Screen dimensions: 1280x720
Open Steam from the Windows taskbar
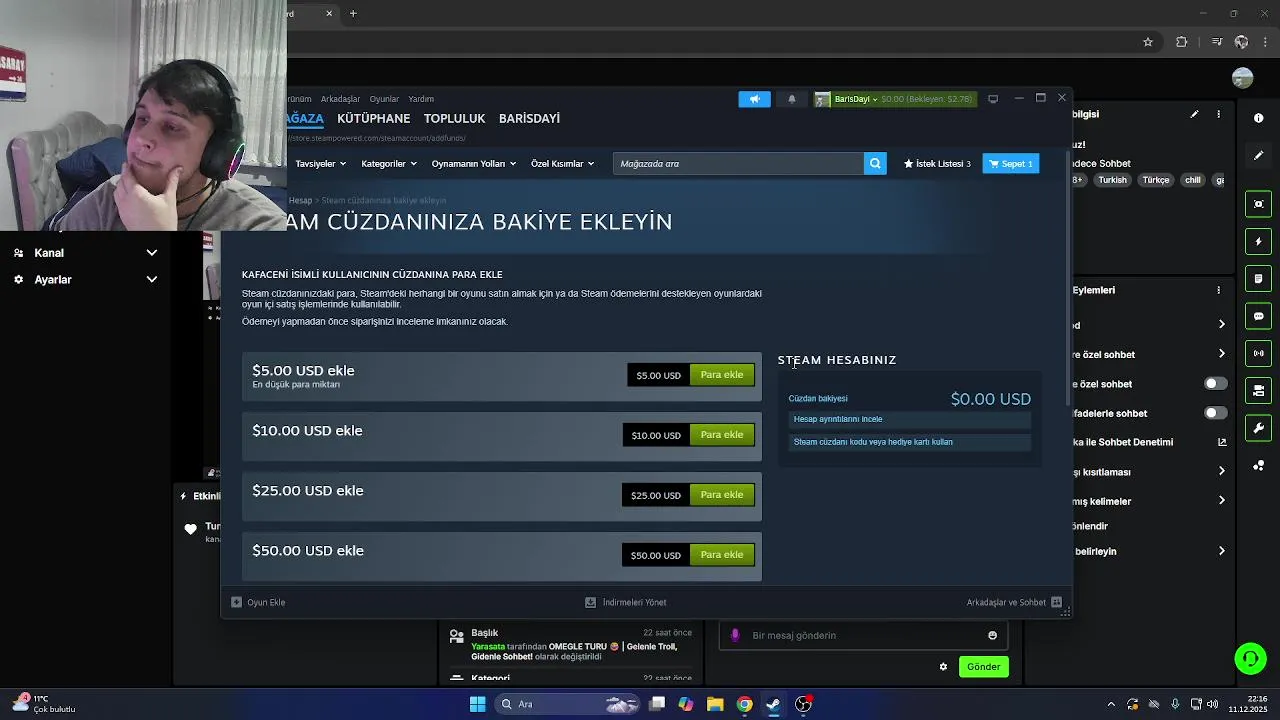[773, 704]
